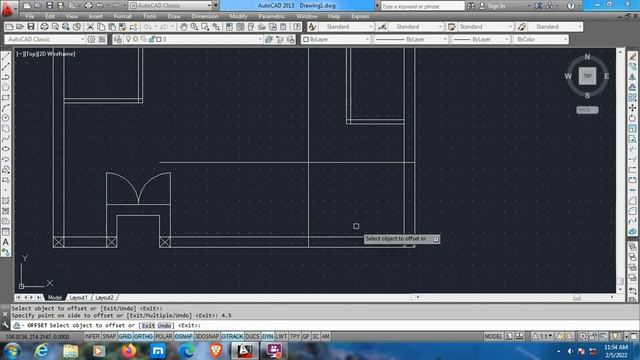Select the Pan hand tool
The image size is (640, 360).
183,27
